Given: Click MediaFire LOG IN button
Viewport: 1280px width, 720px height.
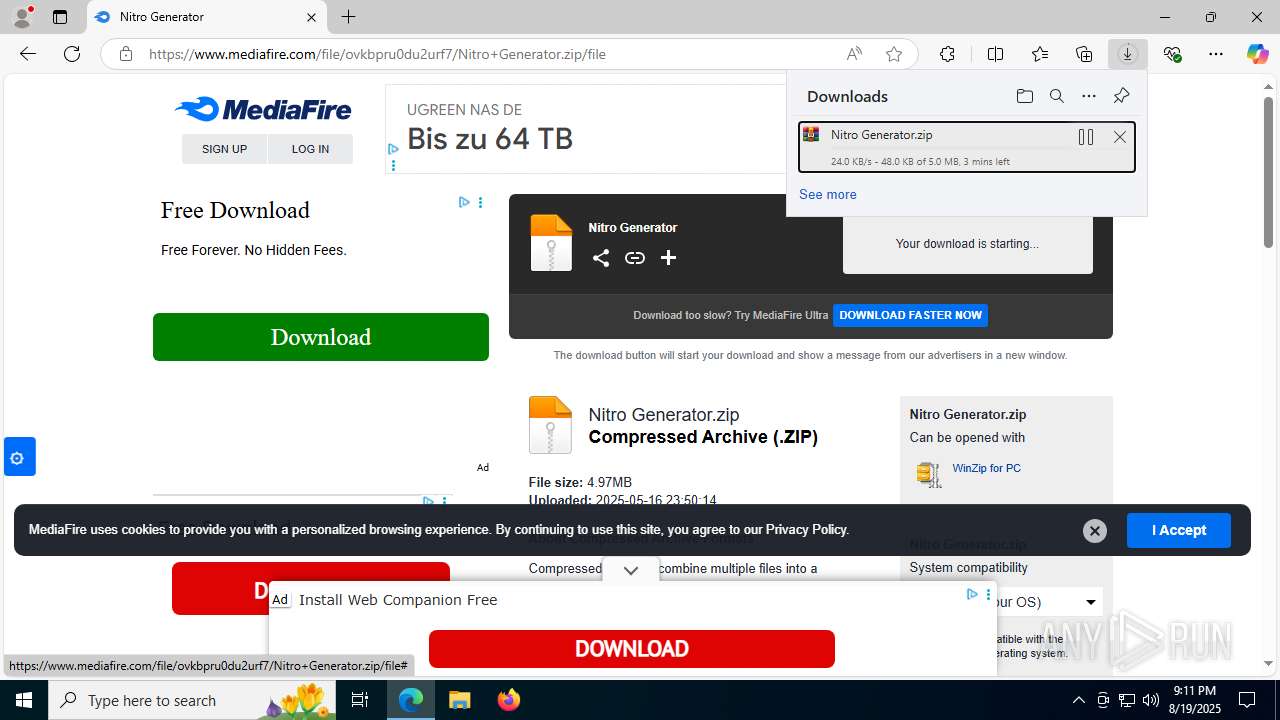Looking at the screenshot, I should pos(310,149).
